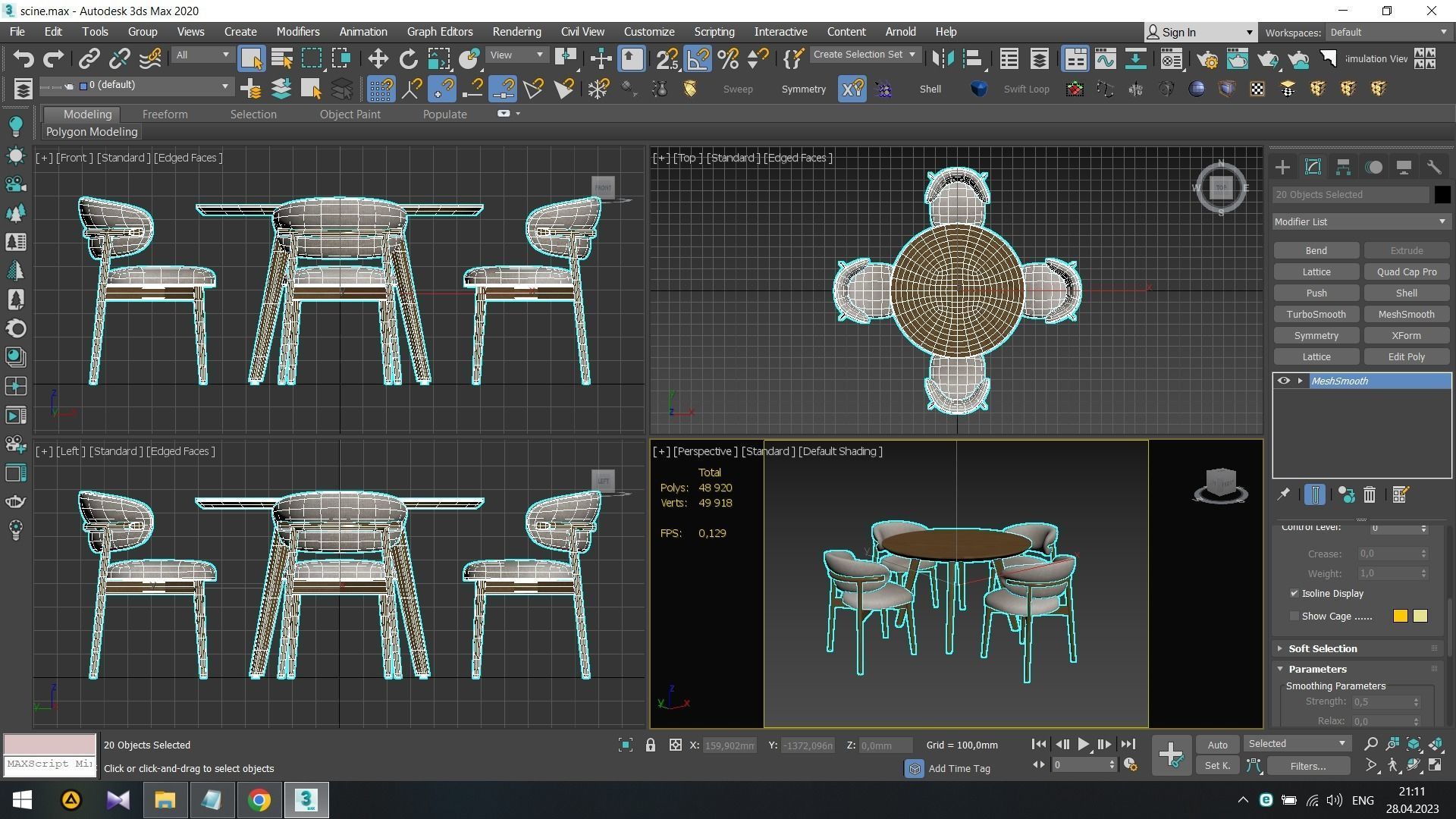This screenshot has height=819, width=1456.
Task: Remove modifier with the trash icon
Action: (1370, 495)
